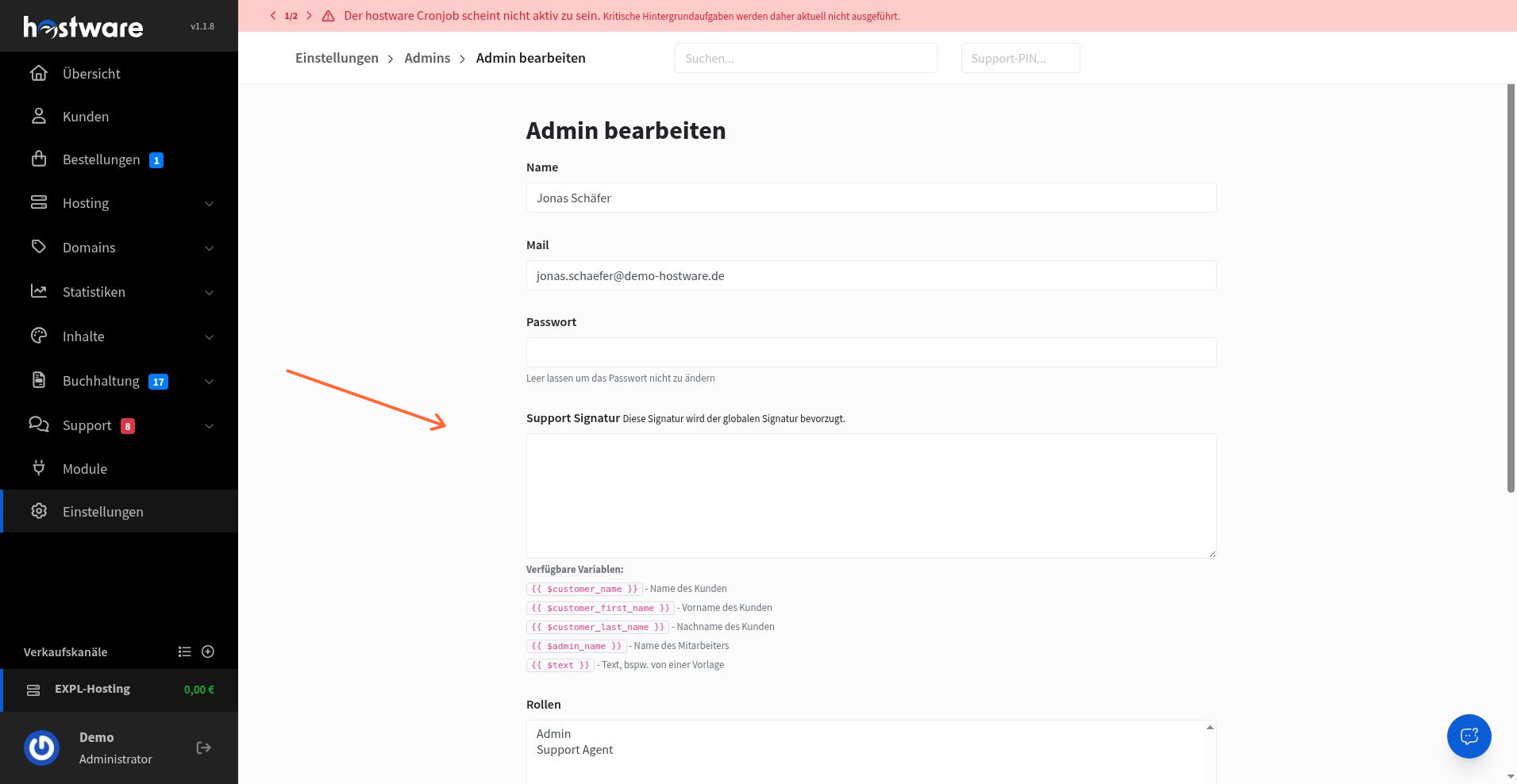The width and height of the screenshot is (1517, 784).
Task: Expand the Buchhaltung submenu chevron
Action: tap(210, 382)
